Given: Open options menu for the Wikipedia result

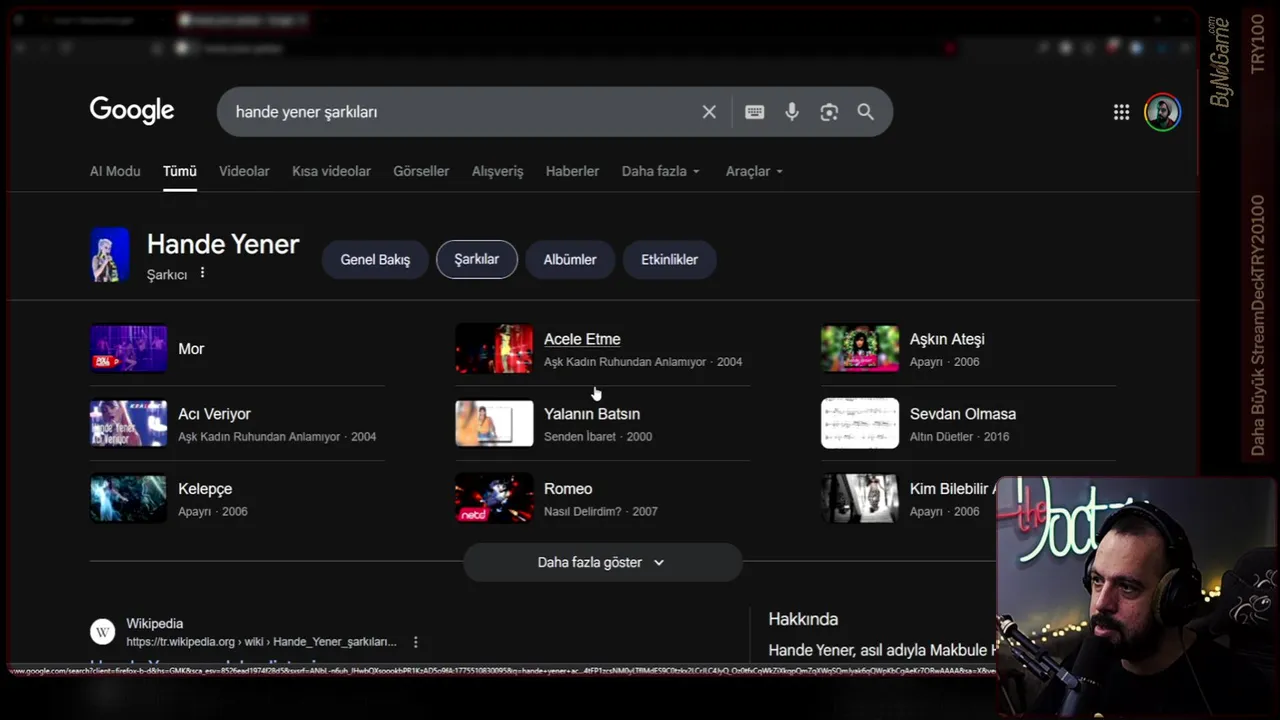Looking at the screenshot, I should (x=416, y=642).
